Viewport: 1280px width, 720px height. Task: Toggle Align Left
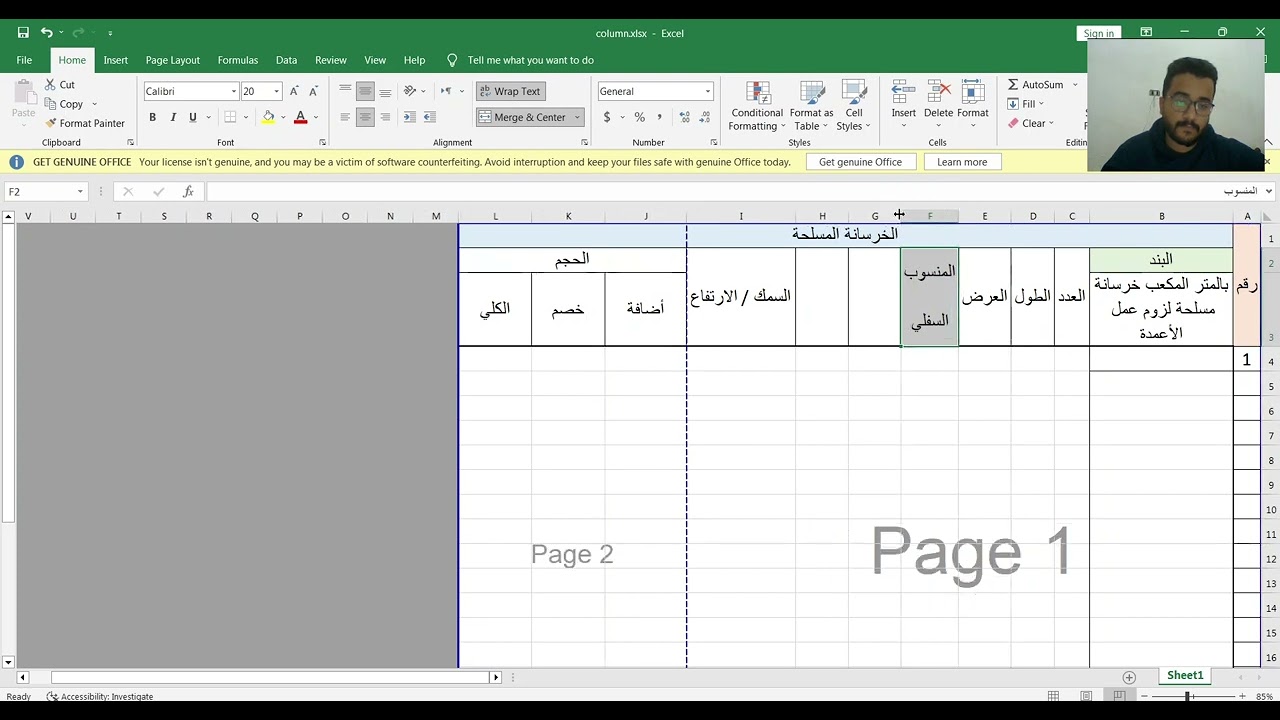tap(345, 117)
